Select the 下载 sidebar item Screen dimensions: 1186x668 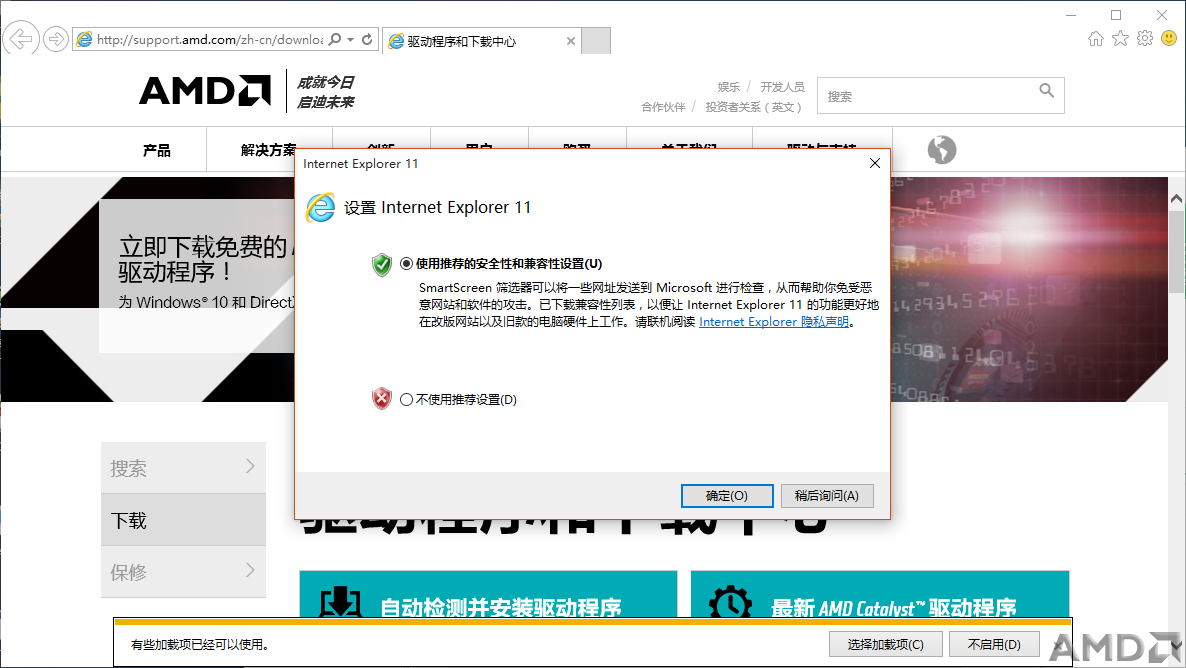(183, 520)
